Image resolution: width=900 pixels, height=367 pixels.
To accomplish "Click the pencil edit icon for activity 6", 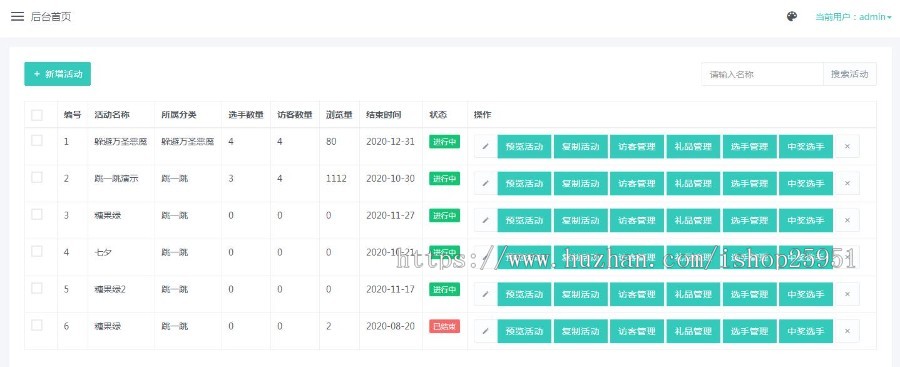I will point(485,331).
